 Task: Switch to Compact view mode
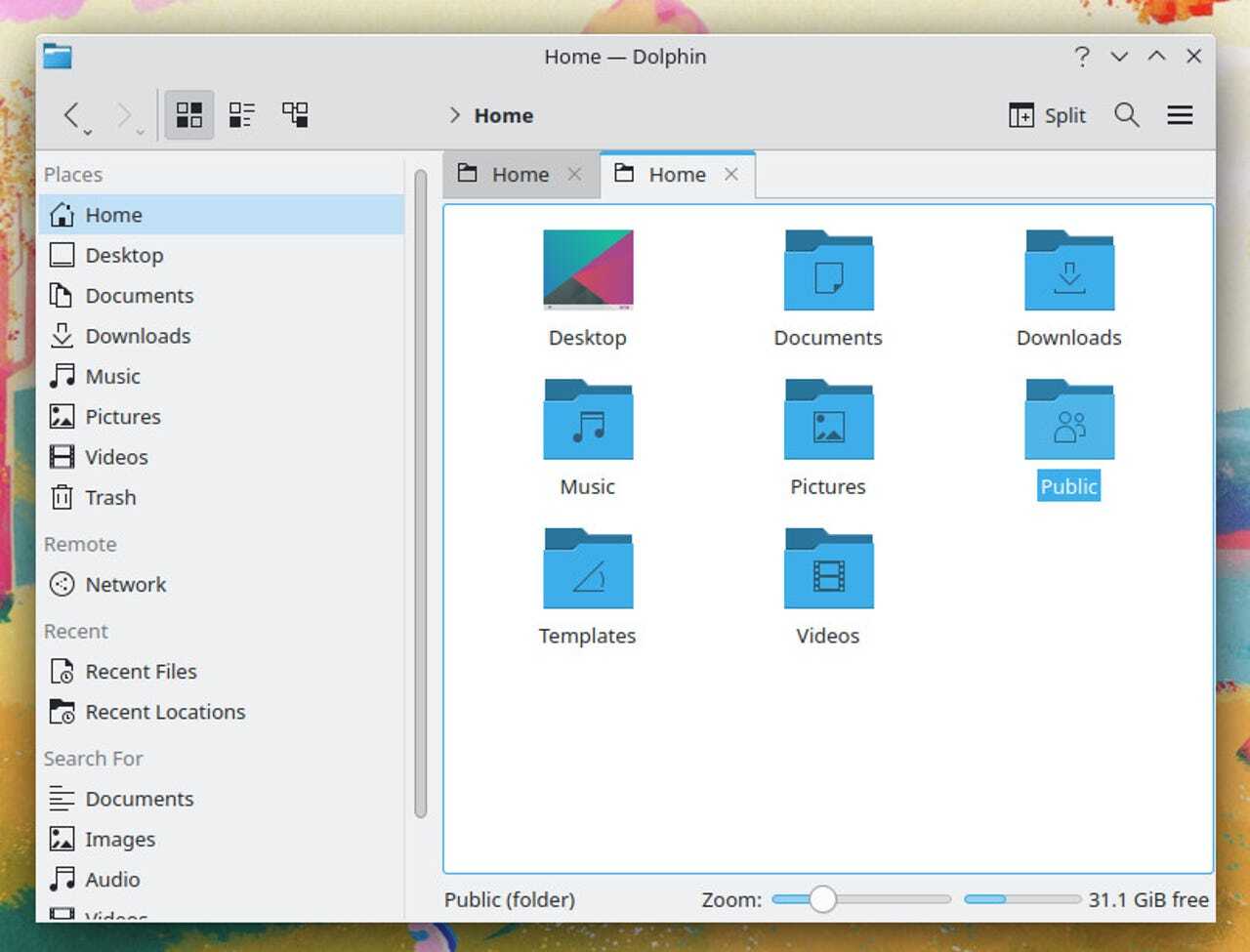coord(242,115)
